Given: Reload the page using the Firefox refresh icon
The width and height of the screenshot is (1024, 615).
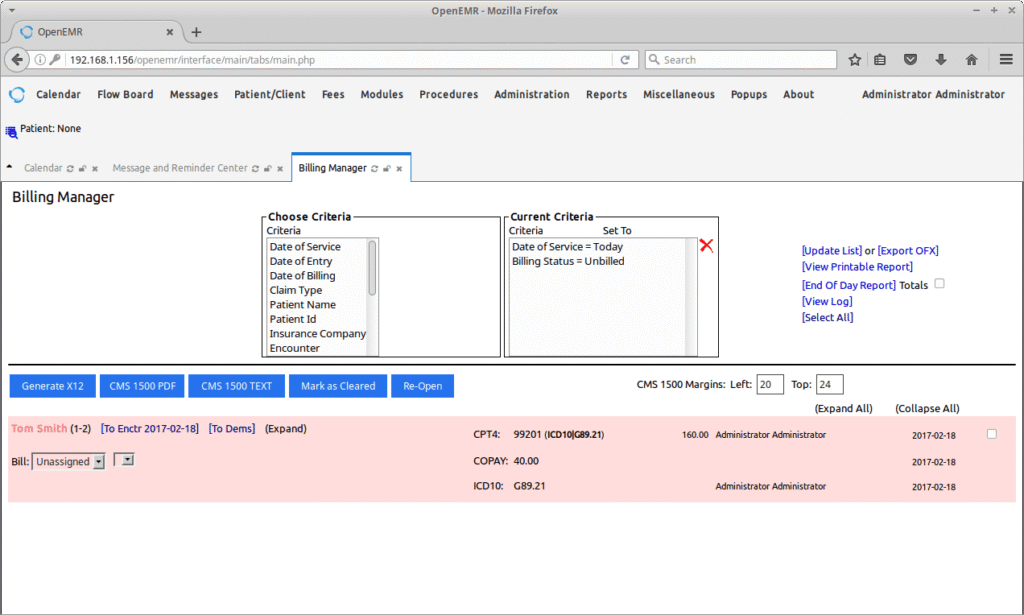Looking at the screenshot, I should coord(625,59).
